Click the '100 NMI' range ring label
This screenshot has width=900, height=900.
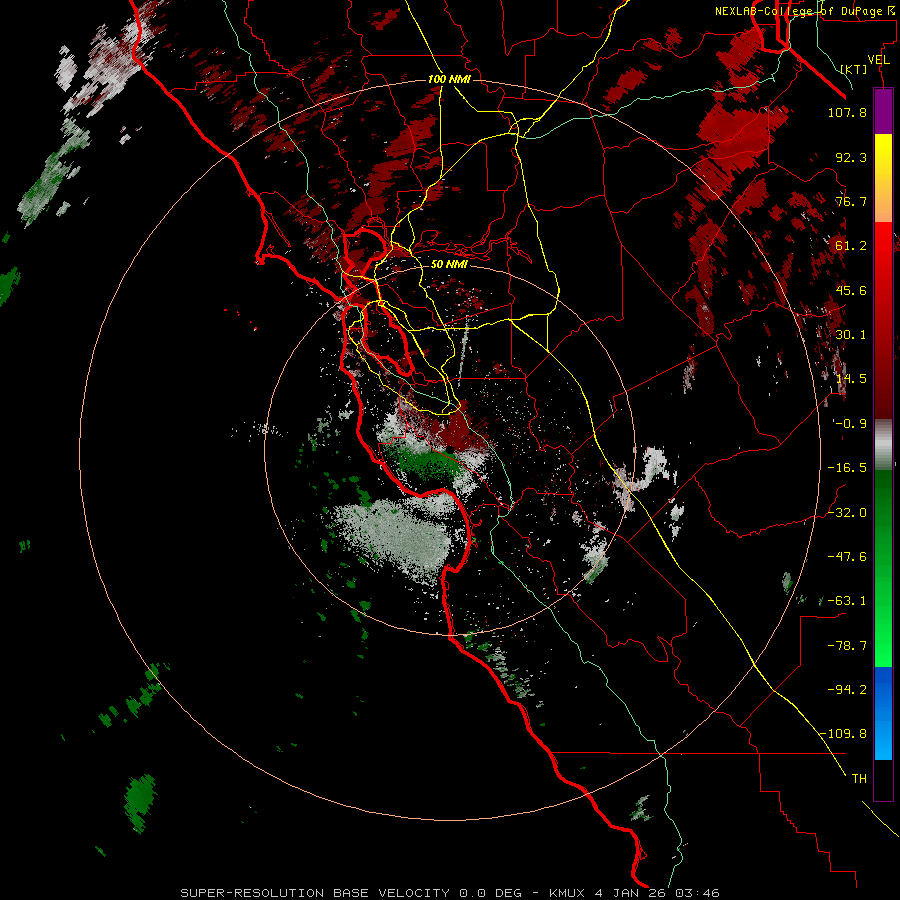tap(449, 79)
